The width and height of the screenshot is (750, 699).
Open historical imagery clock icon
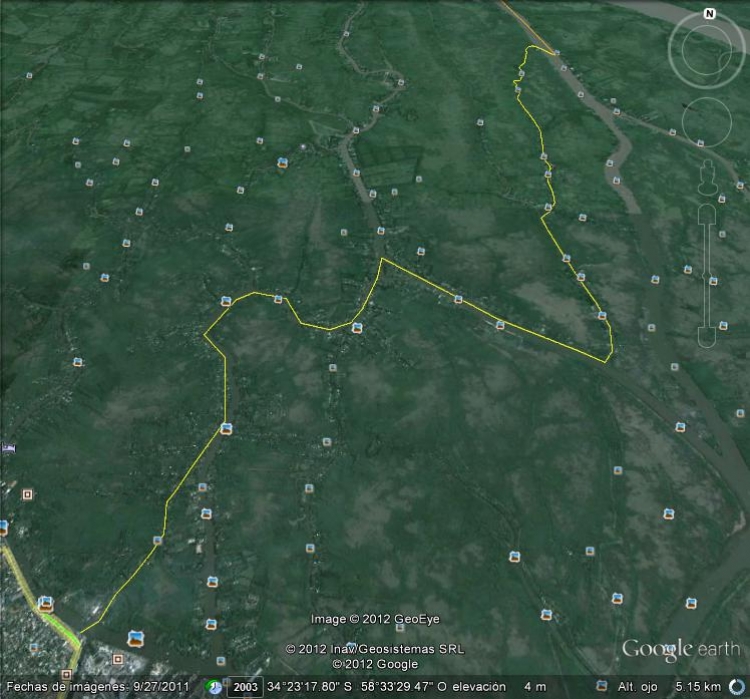(x=214, y=687)
